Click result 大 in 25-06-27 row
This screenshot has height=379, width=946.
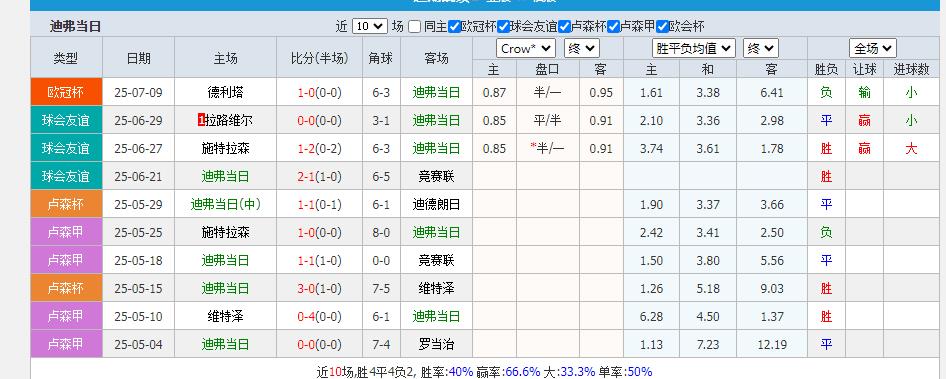tap(910, 148)
